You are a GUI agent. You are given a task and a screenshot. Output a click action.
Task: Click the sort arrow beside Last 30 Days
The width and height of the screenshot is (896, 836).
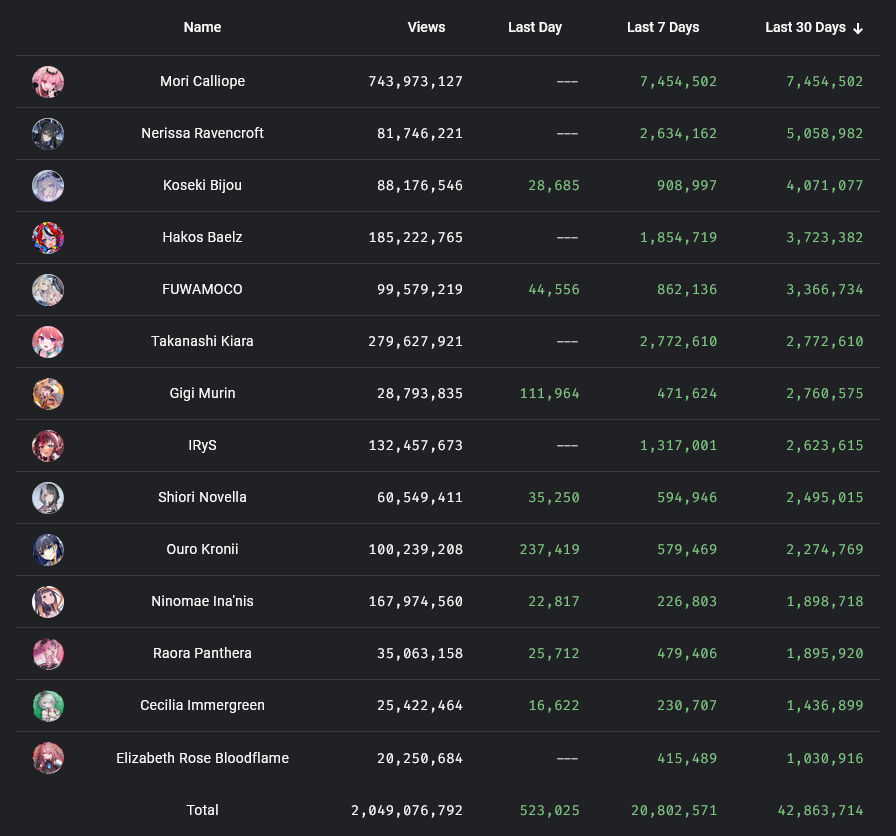[x=858, y=28]
